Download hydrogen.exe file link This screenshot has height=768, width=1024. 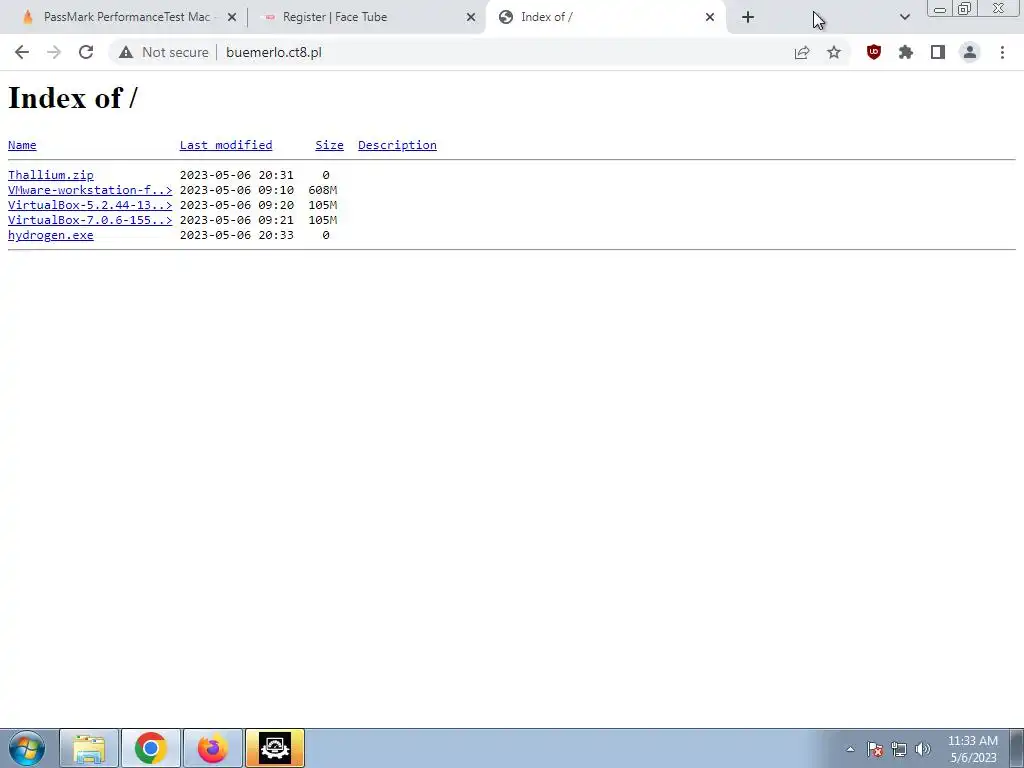click(x=51, y=235)
